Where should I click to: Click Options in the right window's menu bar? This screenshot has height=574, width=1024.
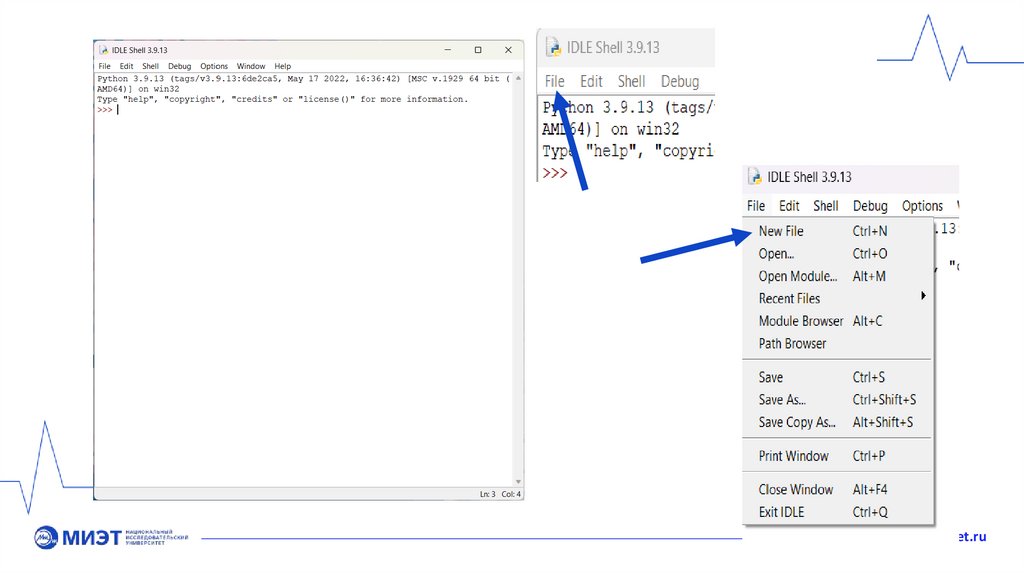point(922,206)
